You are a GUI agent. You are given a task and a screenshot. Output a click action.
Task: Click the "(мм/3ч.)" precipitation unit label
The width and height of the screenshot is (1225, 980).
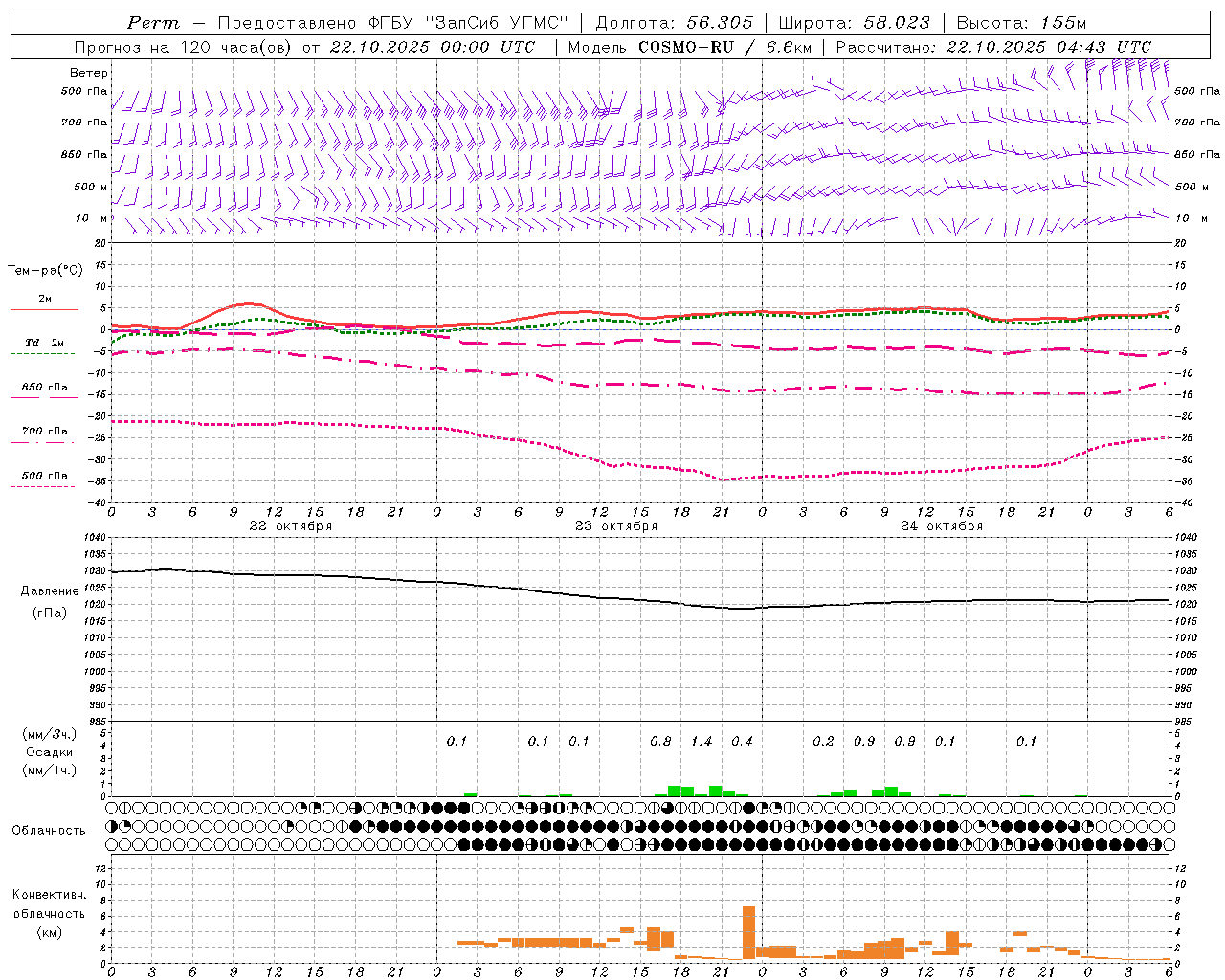(49, 734)
